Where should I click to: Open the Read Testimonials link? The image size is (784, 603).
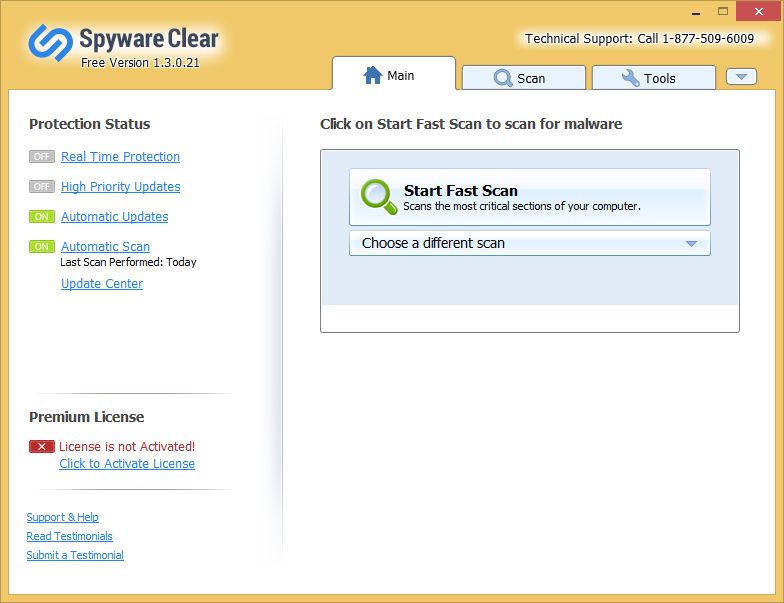click(70, 536)
